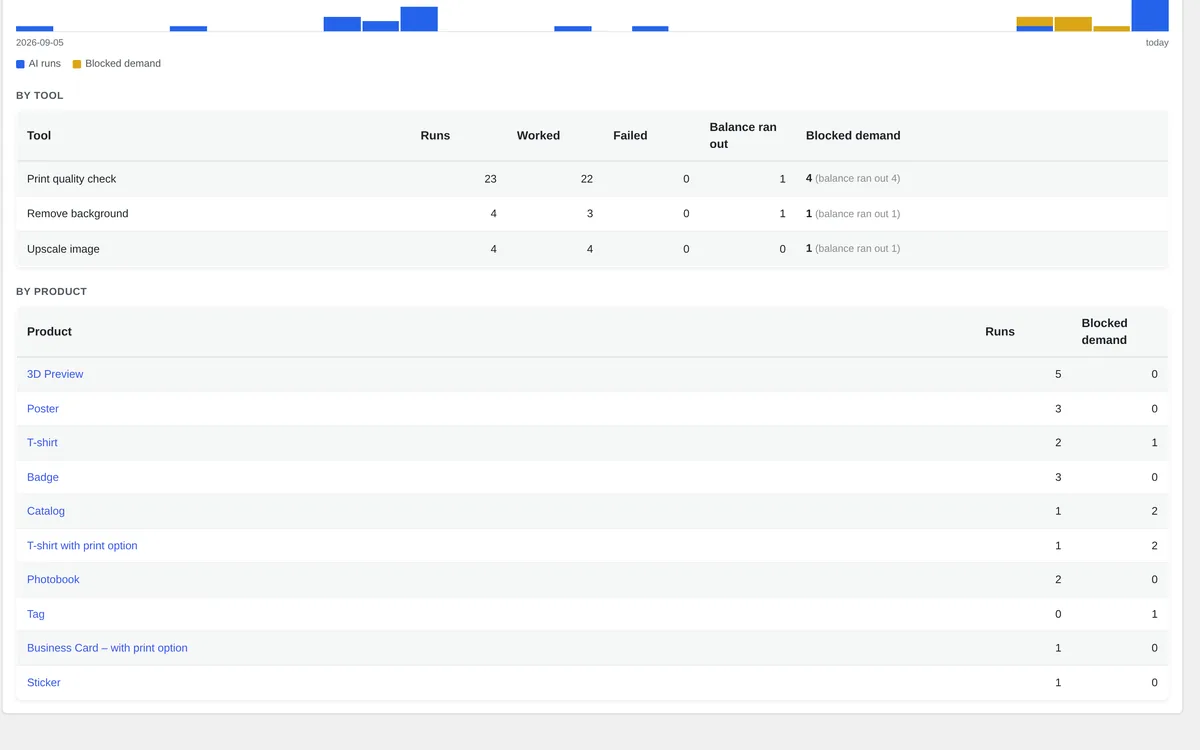Click the '2026-09-05' chart axis label
The image size is (1200, 750).
(40, 43)
